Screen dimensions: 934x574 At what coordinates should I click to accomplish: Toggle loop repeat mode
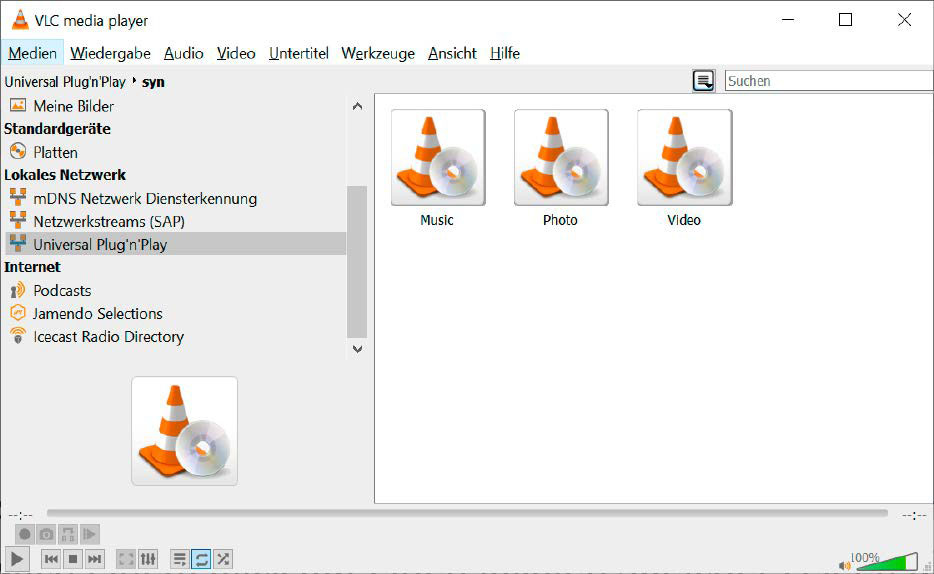[x=201, y=559]
